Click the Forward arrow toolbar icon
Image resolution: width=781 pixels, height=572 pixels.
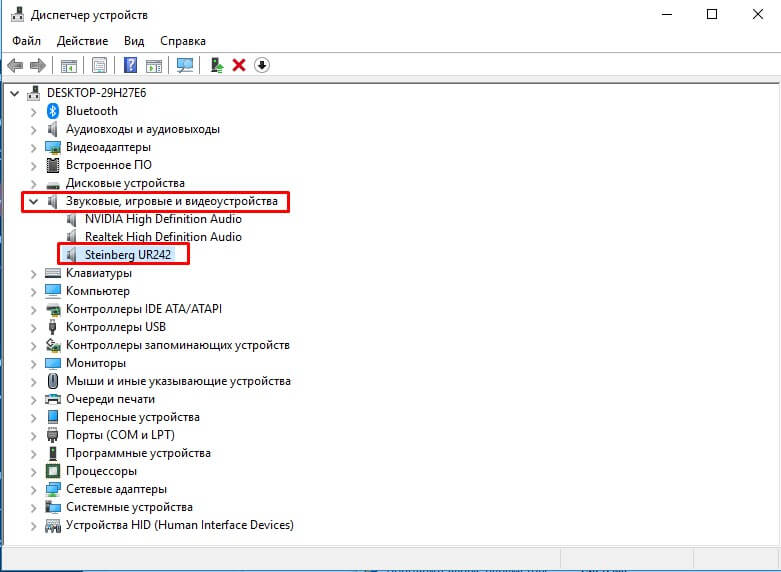tap(38, 65)
